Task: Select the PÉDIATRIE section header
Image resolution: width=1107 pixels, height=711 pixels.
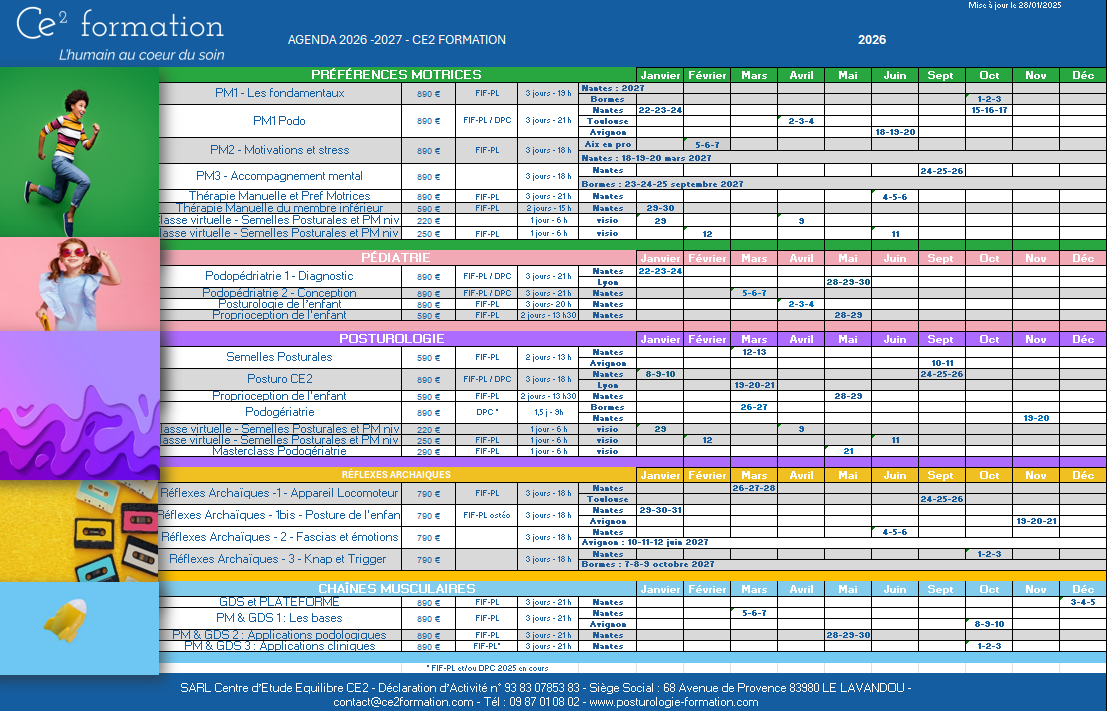Action: click(396, 258)
